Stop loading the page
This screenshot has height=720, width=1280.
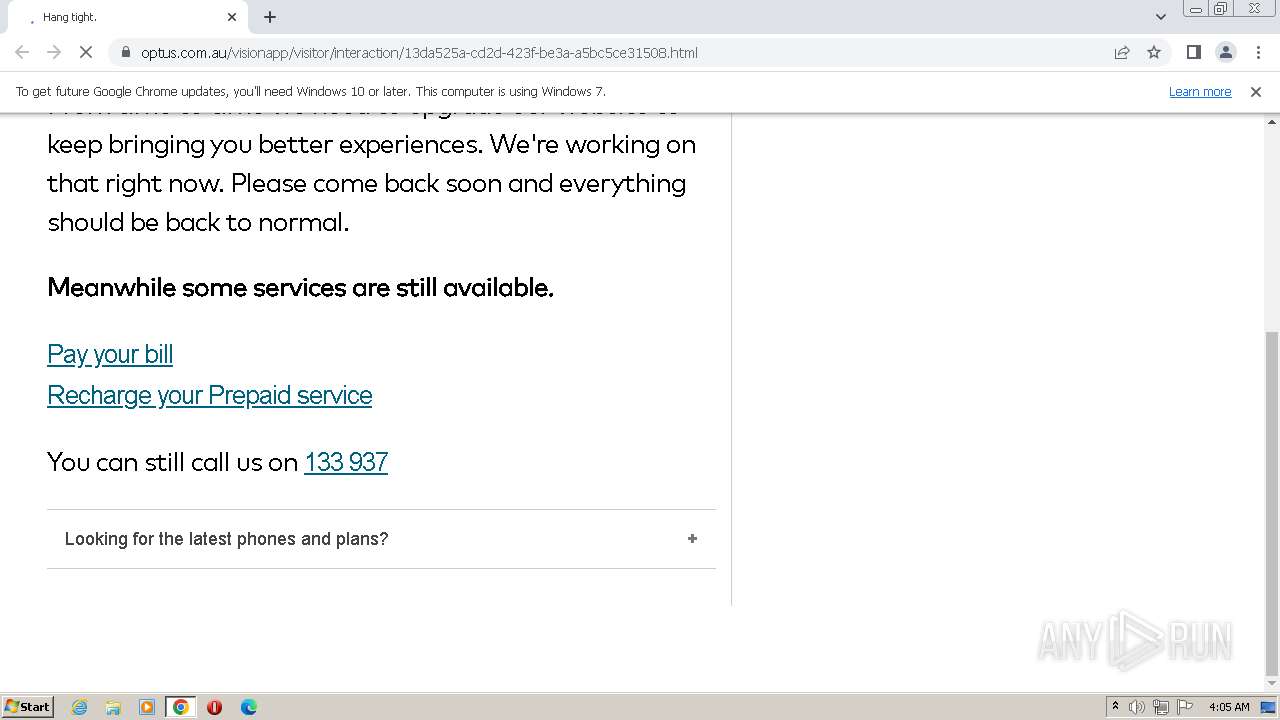(x=86, y=52)
